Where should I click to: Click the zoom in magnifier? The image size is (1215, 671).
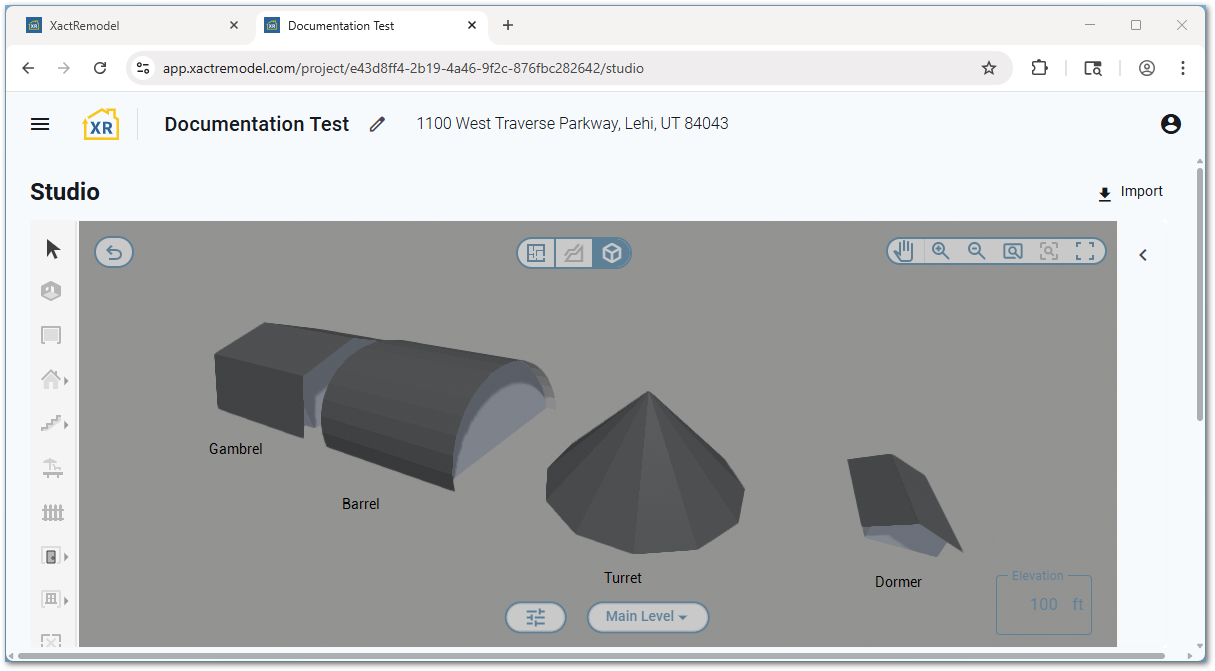(940, 251)
